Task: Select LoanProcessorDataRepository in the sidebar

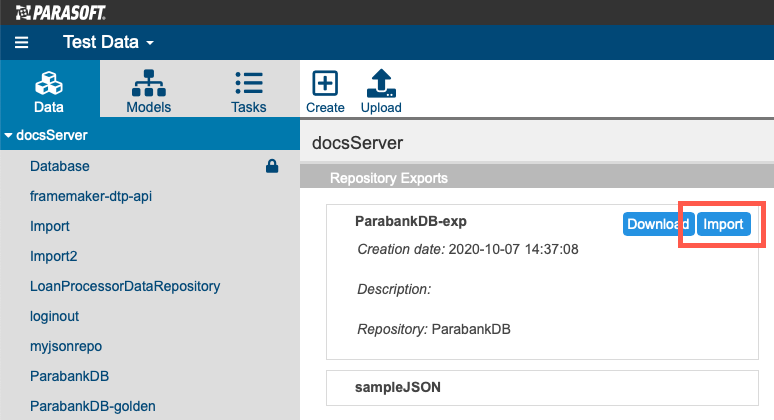Action: (125, 286)
